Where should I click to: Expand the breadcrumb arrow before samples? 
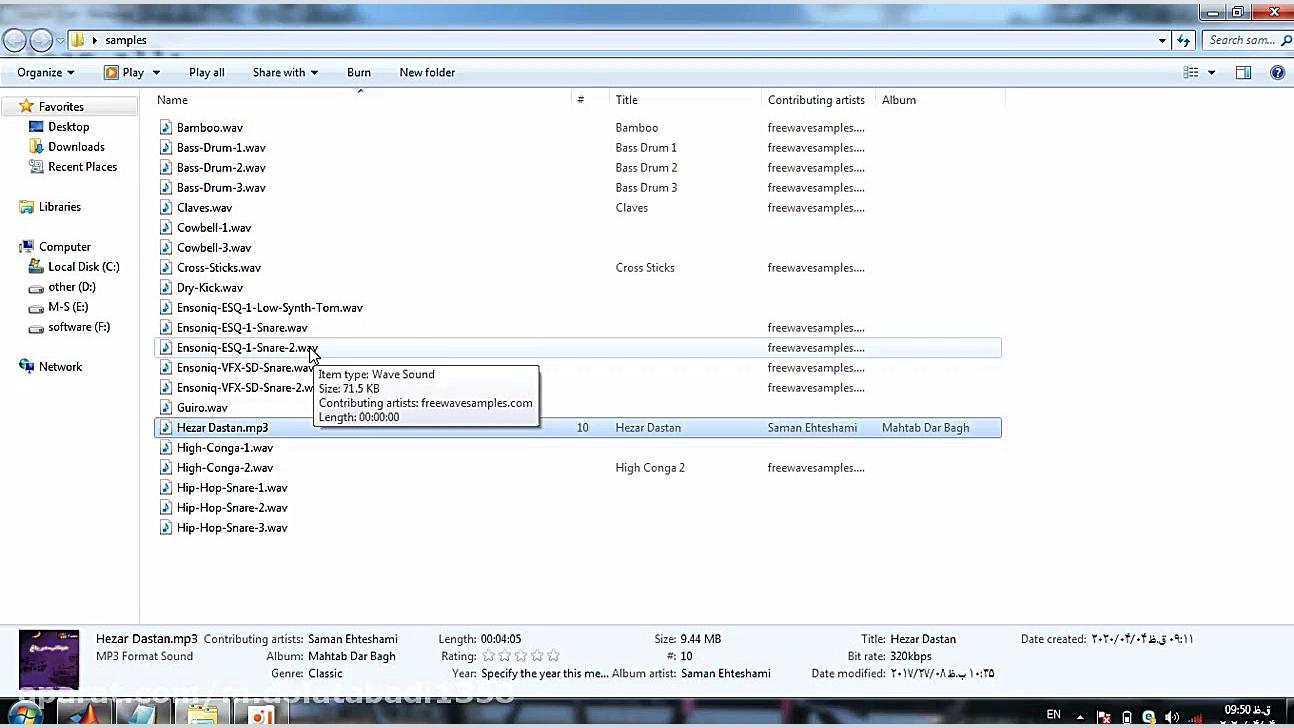94,40
